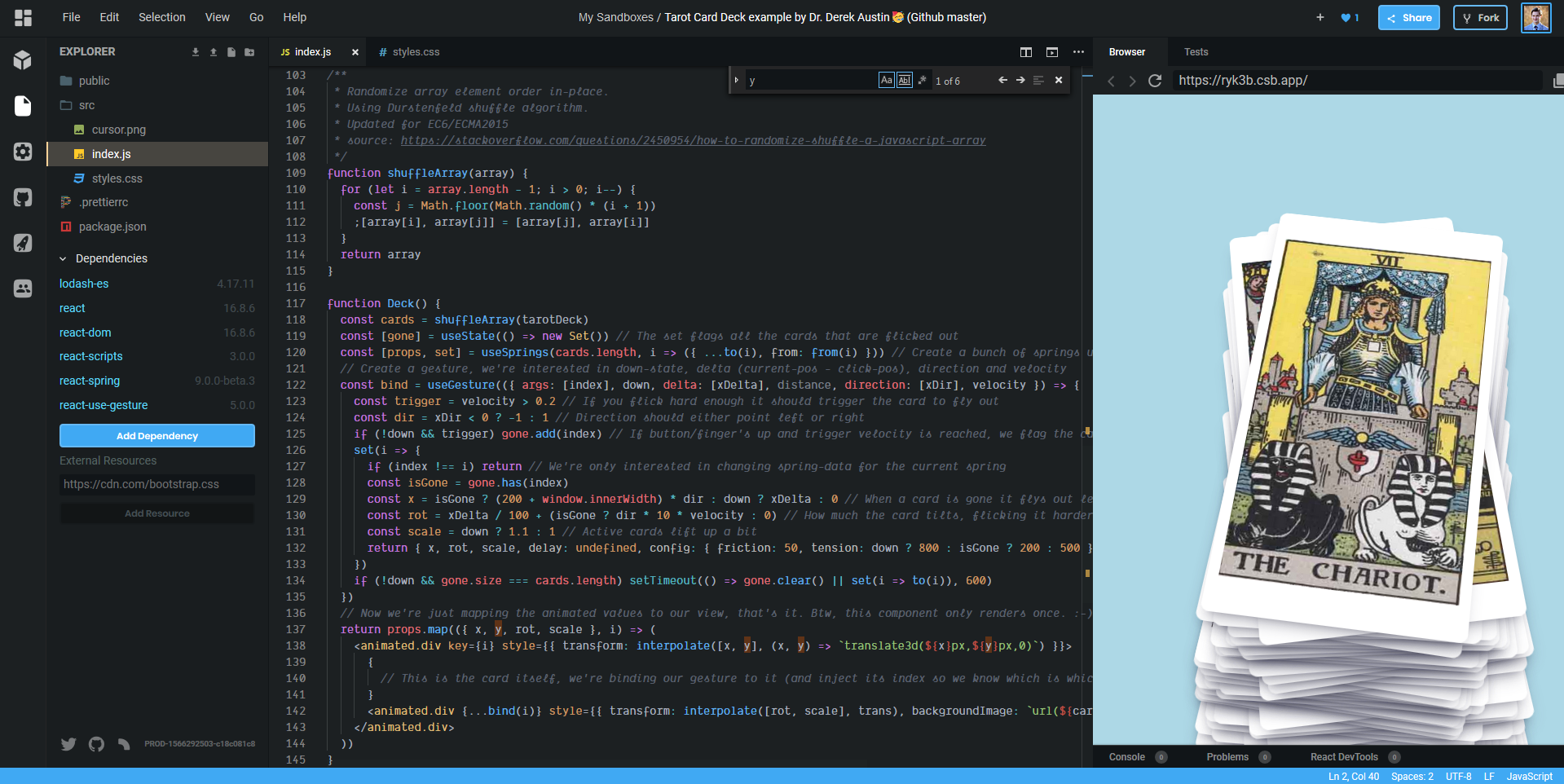Click the Add Resource button
The image size is (1564, 784).
(157, 513)
